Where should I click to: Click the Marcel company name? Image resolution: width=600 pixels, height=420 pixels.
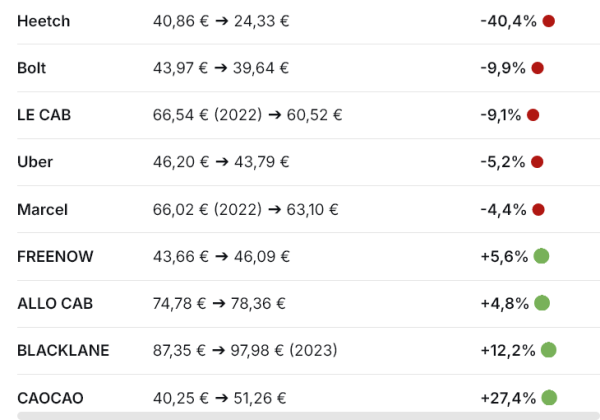tap(42, 209)
